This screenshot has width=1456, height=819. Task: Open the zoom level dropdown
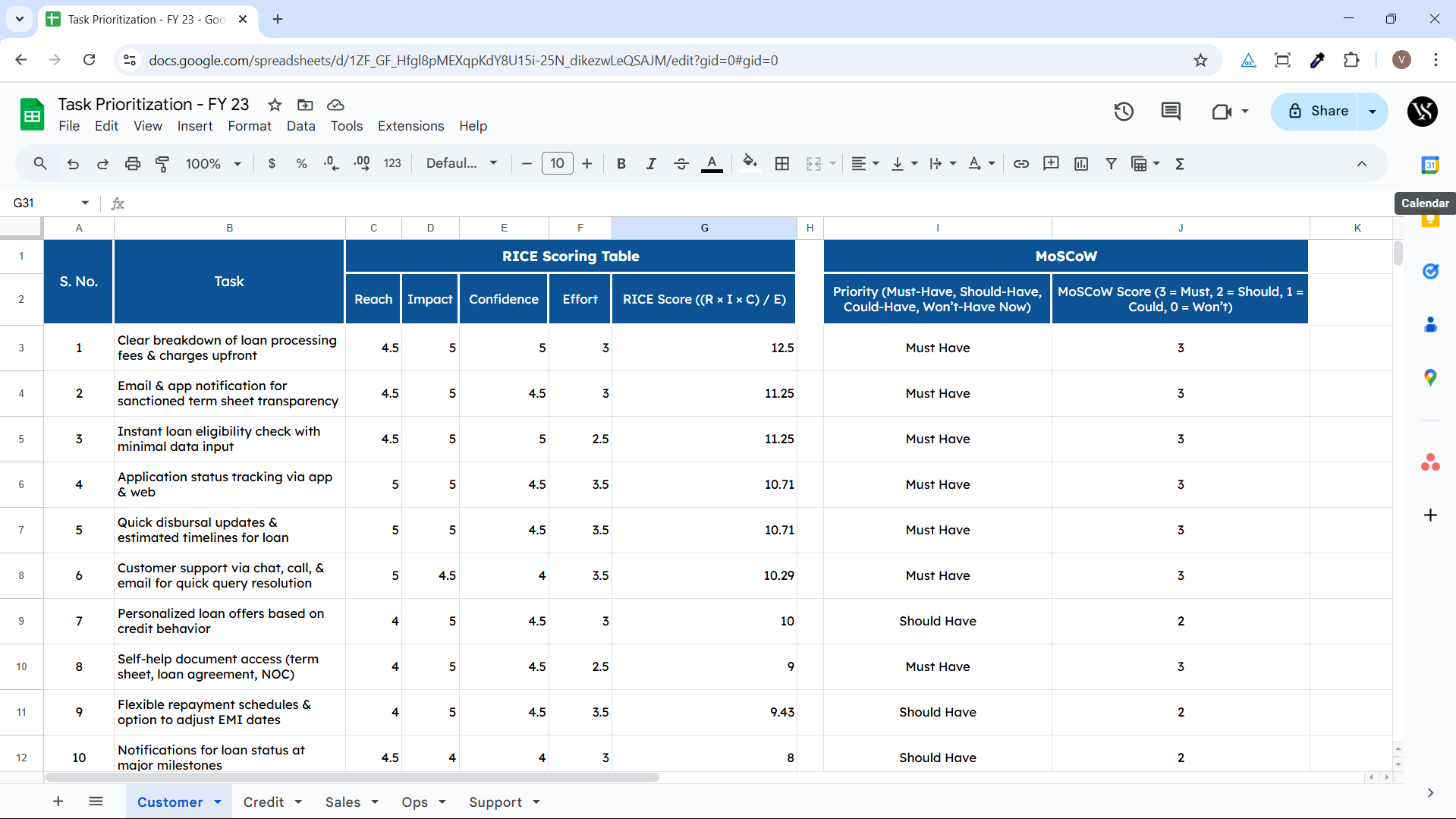(213, 163)
